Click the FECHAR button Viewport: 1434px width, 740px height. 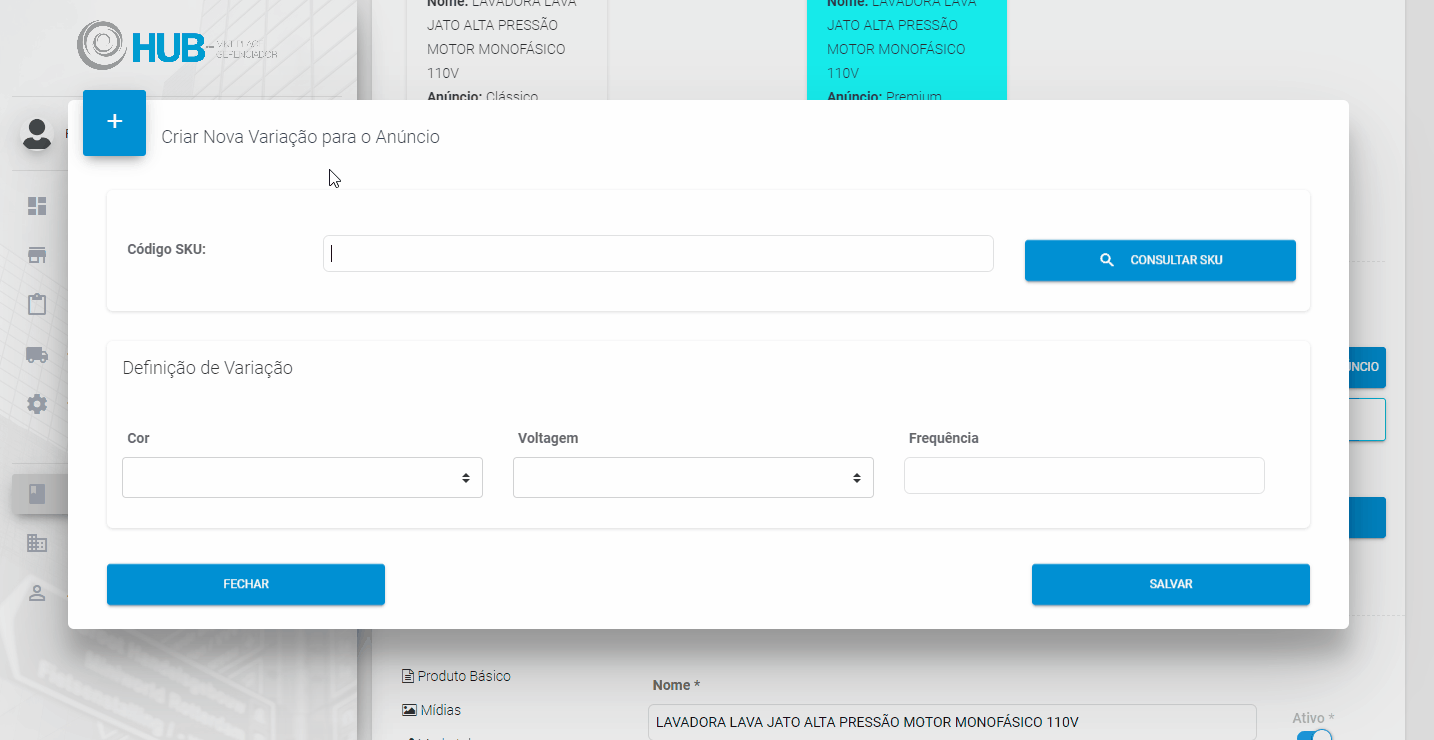pos(246,584)
